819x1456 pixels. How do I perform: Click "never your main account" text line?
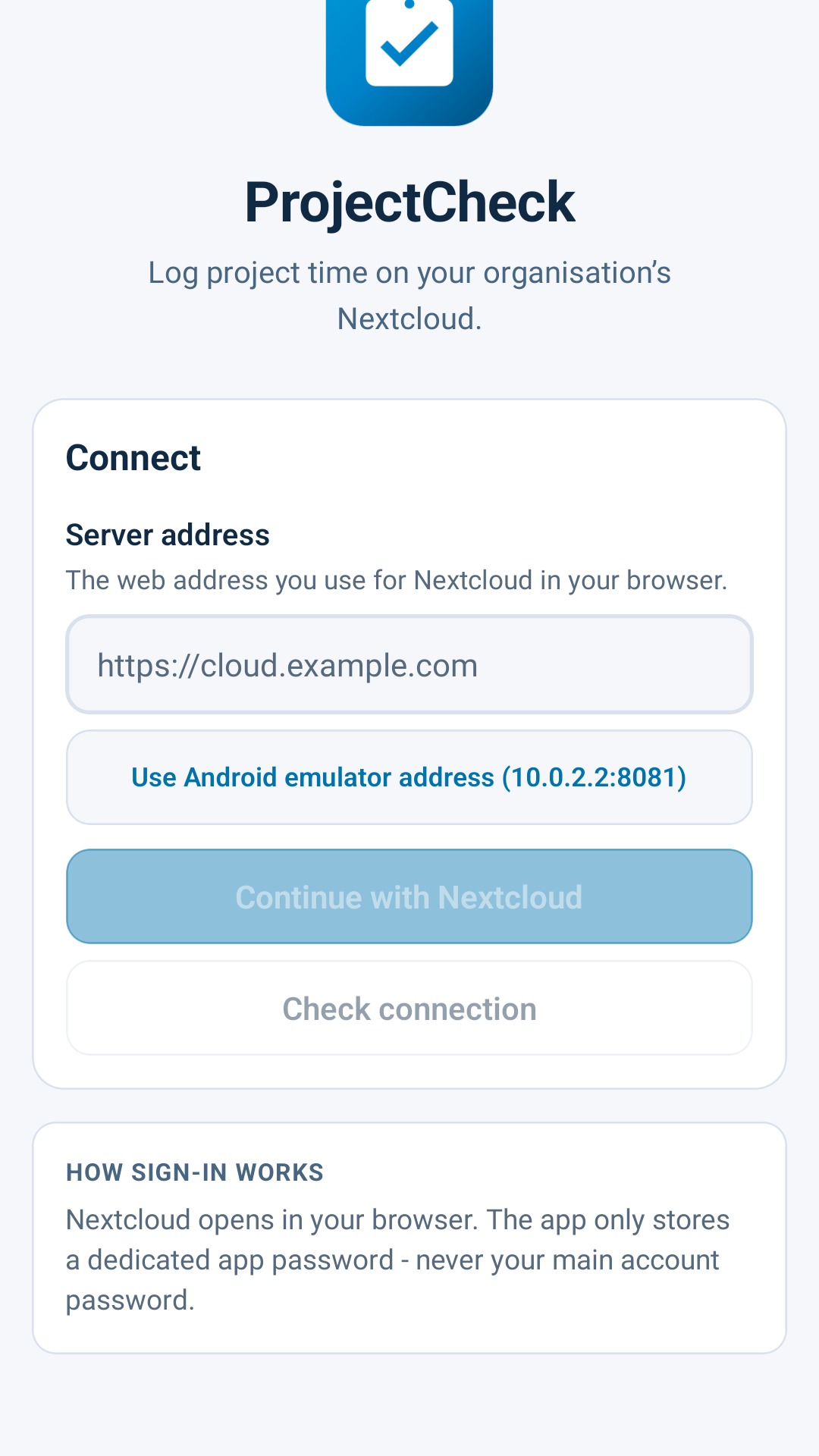tap(567, 1260)
